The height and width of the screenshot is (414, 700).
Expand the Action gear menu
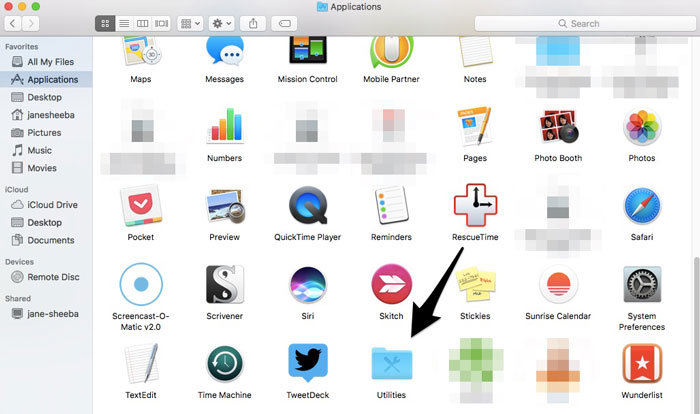click(x=220, y=23)
